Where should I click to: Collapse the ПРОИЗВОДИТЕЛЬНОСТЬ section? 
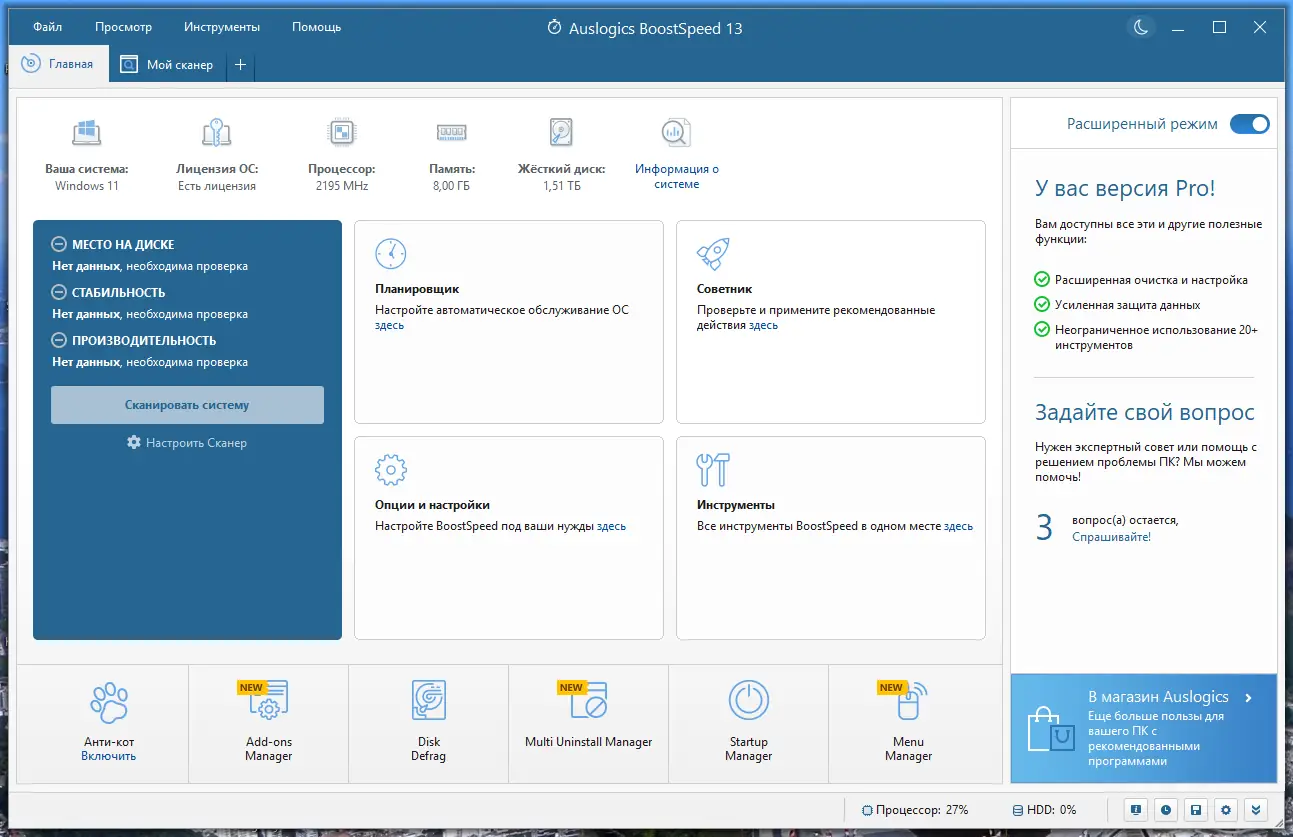point(59,340)
